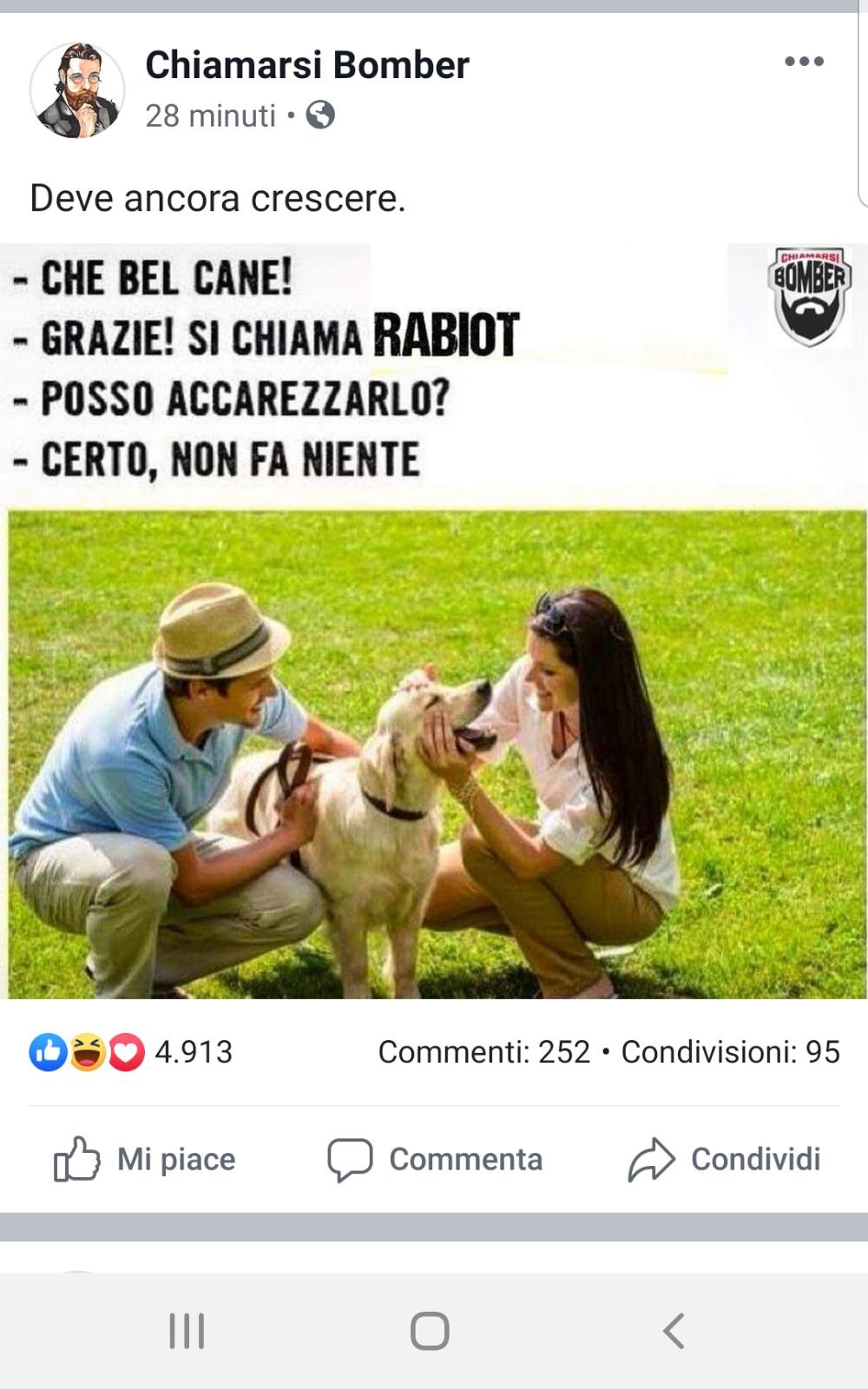Tap the Chiamarsi Bomber logo badge in meme
868x1389 pixels.
coord(810,296)
